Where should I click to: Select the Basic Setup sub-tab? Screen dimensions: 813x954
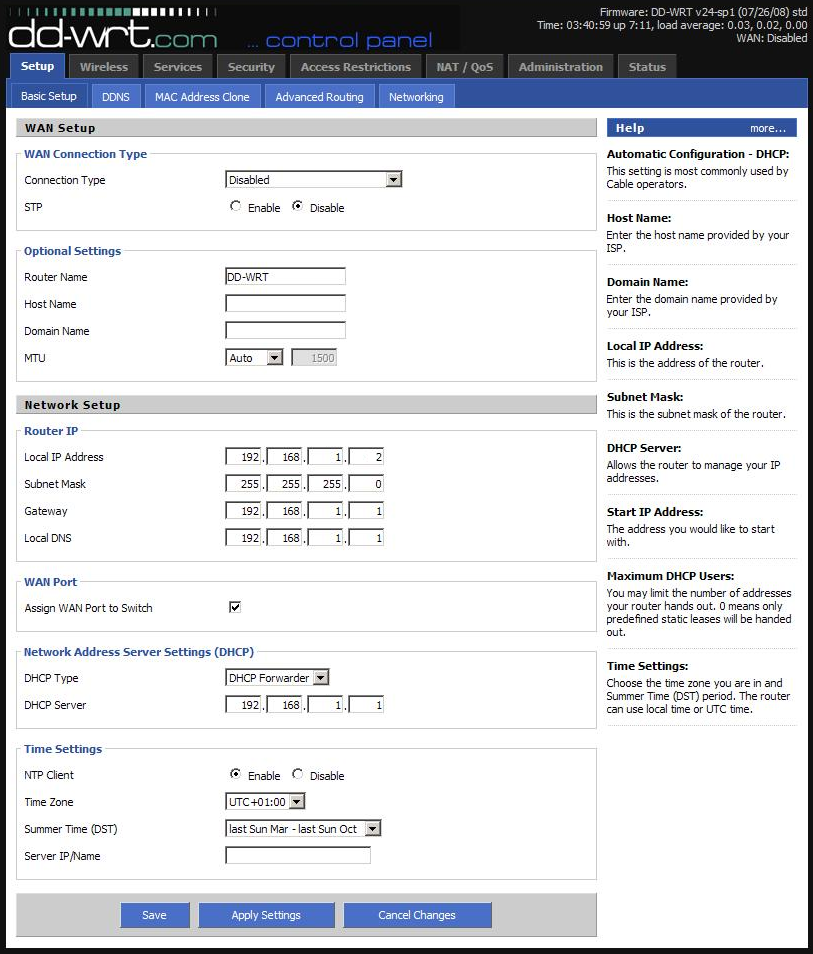pyautogui.click(x=49, y=96)
